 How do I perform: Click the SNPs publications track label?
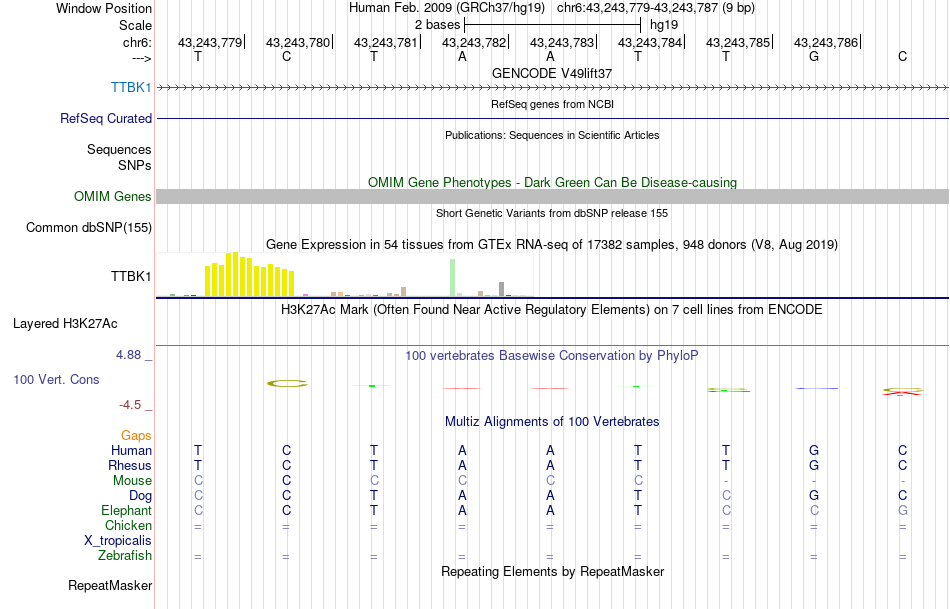click(135, 165)
